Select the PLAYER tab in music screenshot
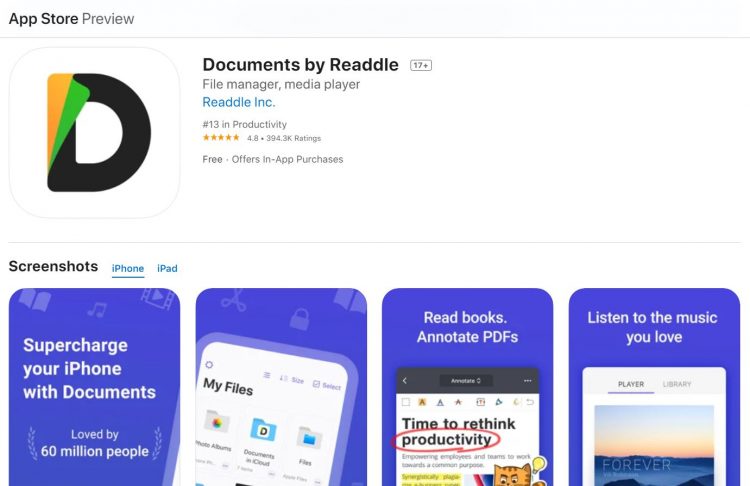The width and height of the screenshot is (750, 486). point(631,384)
